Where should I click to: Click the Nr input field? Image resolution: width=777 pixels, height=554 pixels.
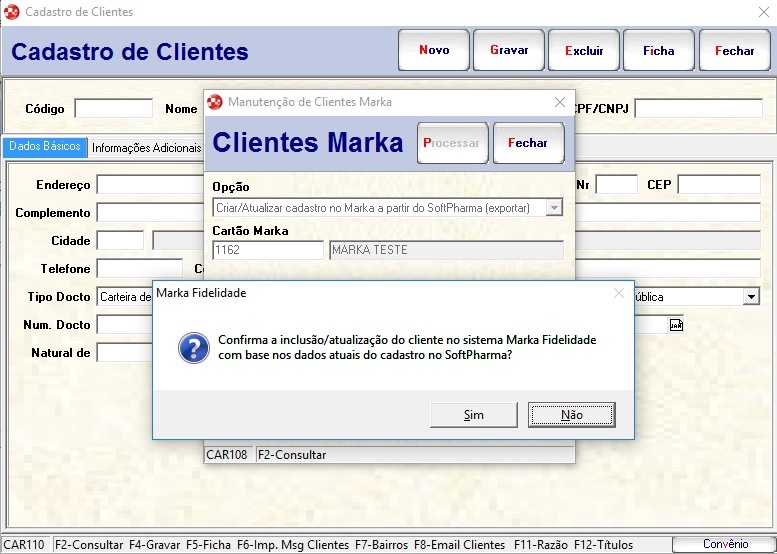[616, 184]
